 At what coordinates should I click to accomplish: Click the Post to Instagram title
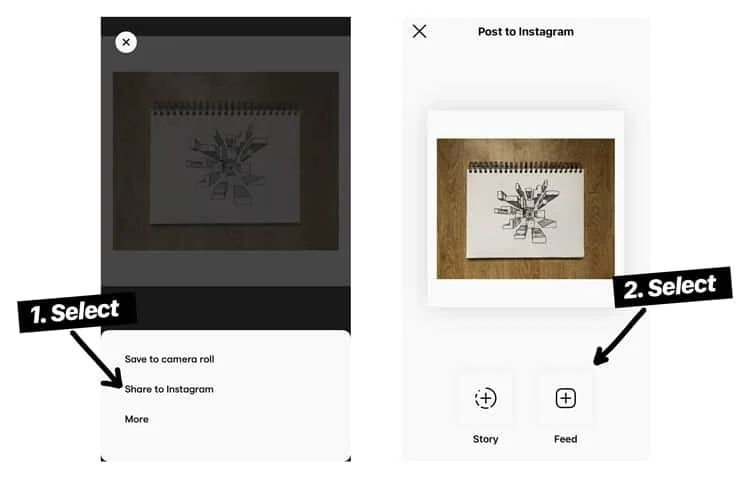[x=526, y=32]
